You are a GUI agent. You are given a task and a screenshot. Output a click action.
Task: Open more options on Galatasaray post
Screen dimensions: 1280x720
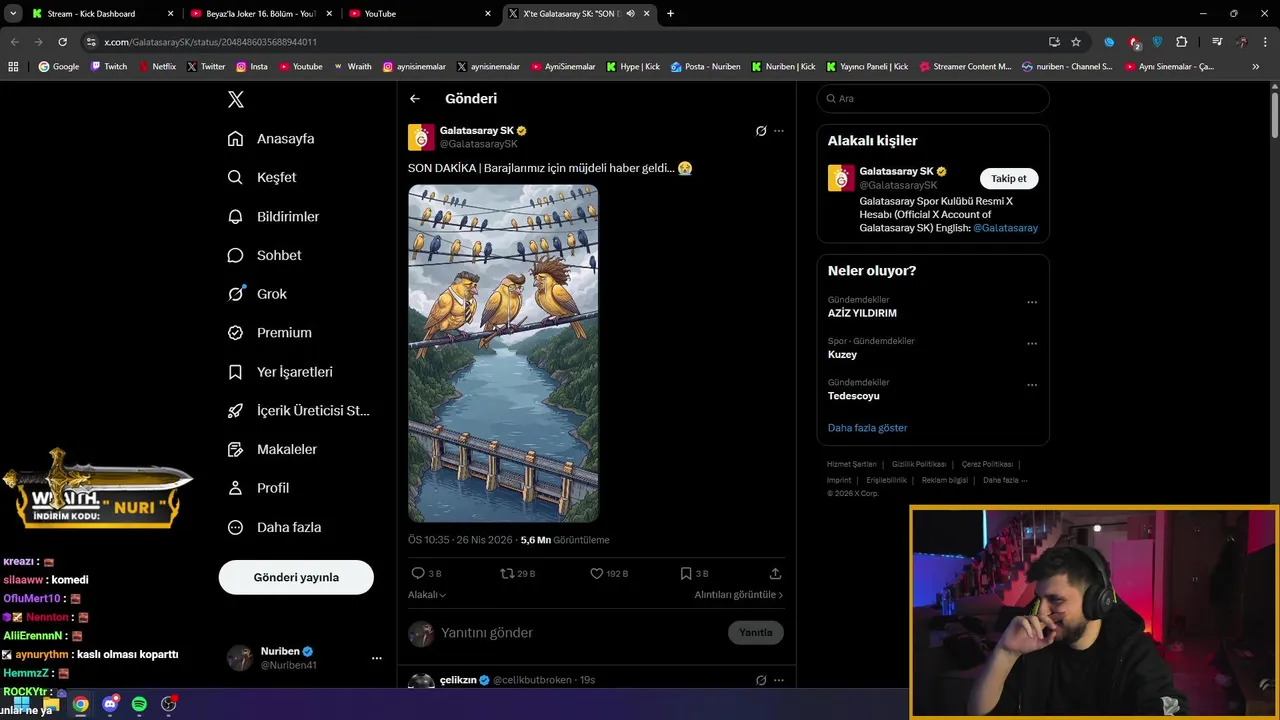(x=779, y=131)
